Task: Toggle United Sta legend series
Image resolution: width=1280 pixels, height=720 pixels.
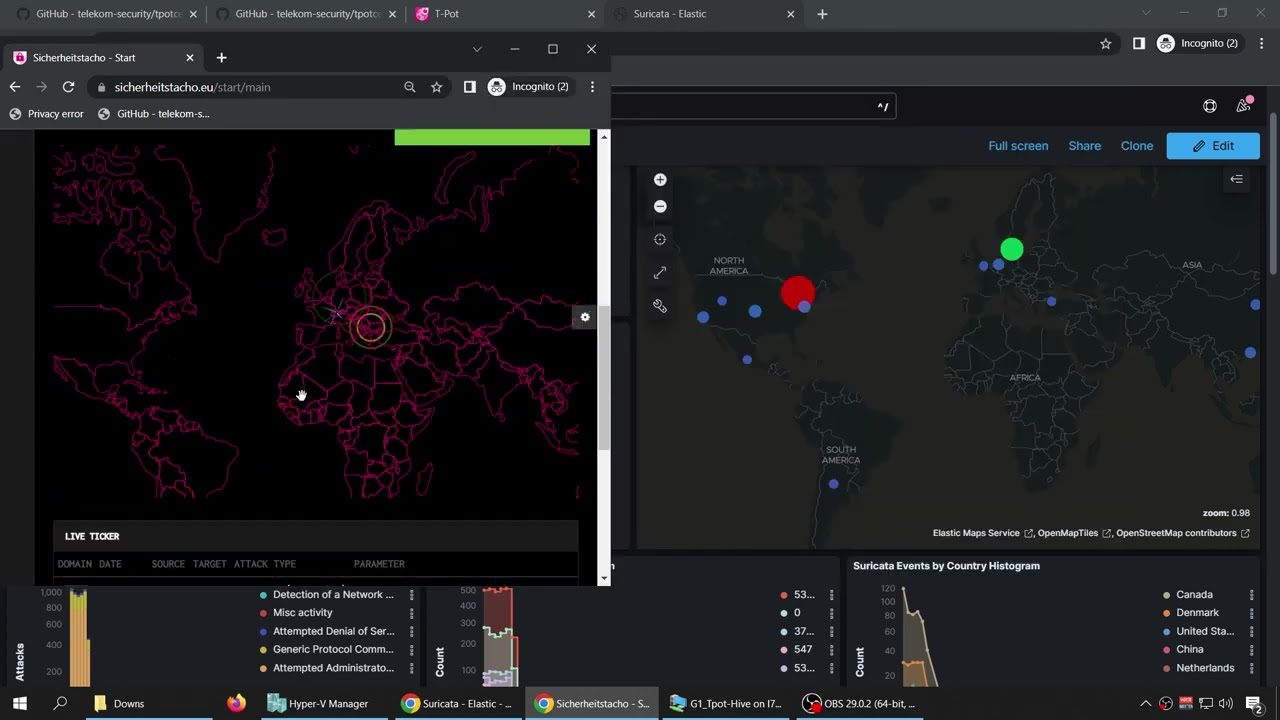Action: click(x=1204, y=632)
